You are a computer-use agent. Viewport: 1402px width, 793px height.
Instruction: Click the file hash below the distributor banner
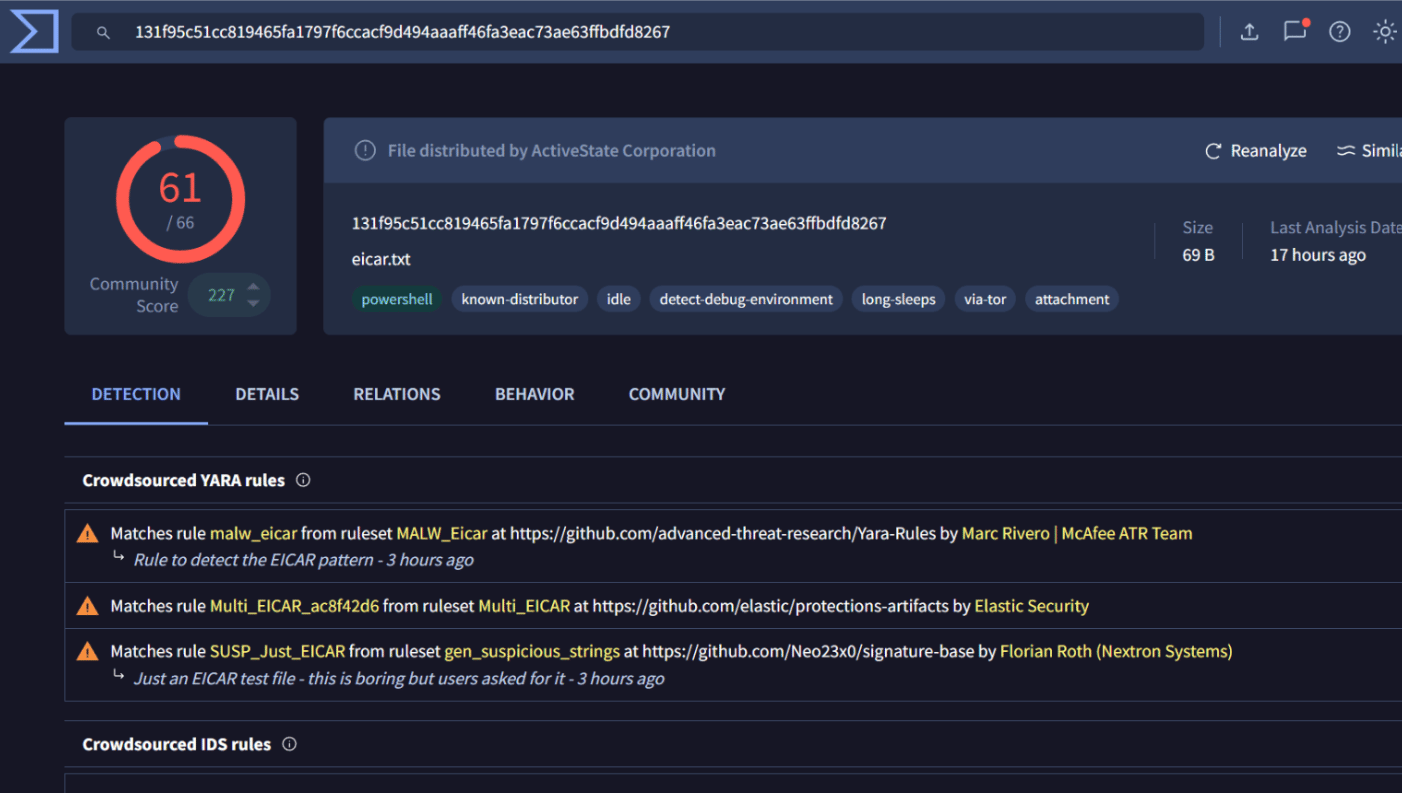[619, 223]
